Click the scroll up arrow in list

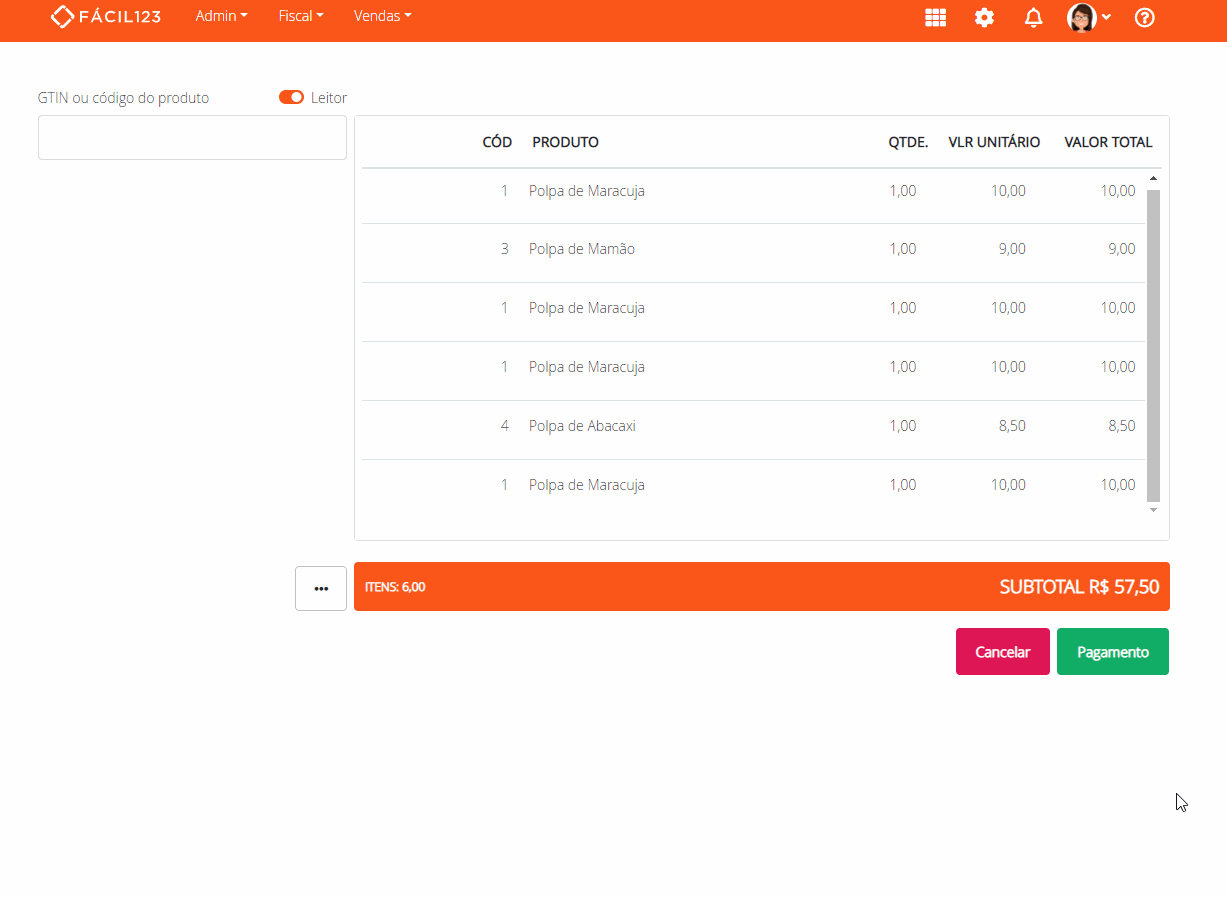click(1153, 179)
